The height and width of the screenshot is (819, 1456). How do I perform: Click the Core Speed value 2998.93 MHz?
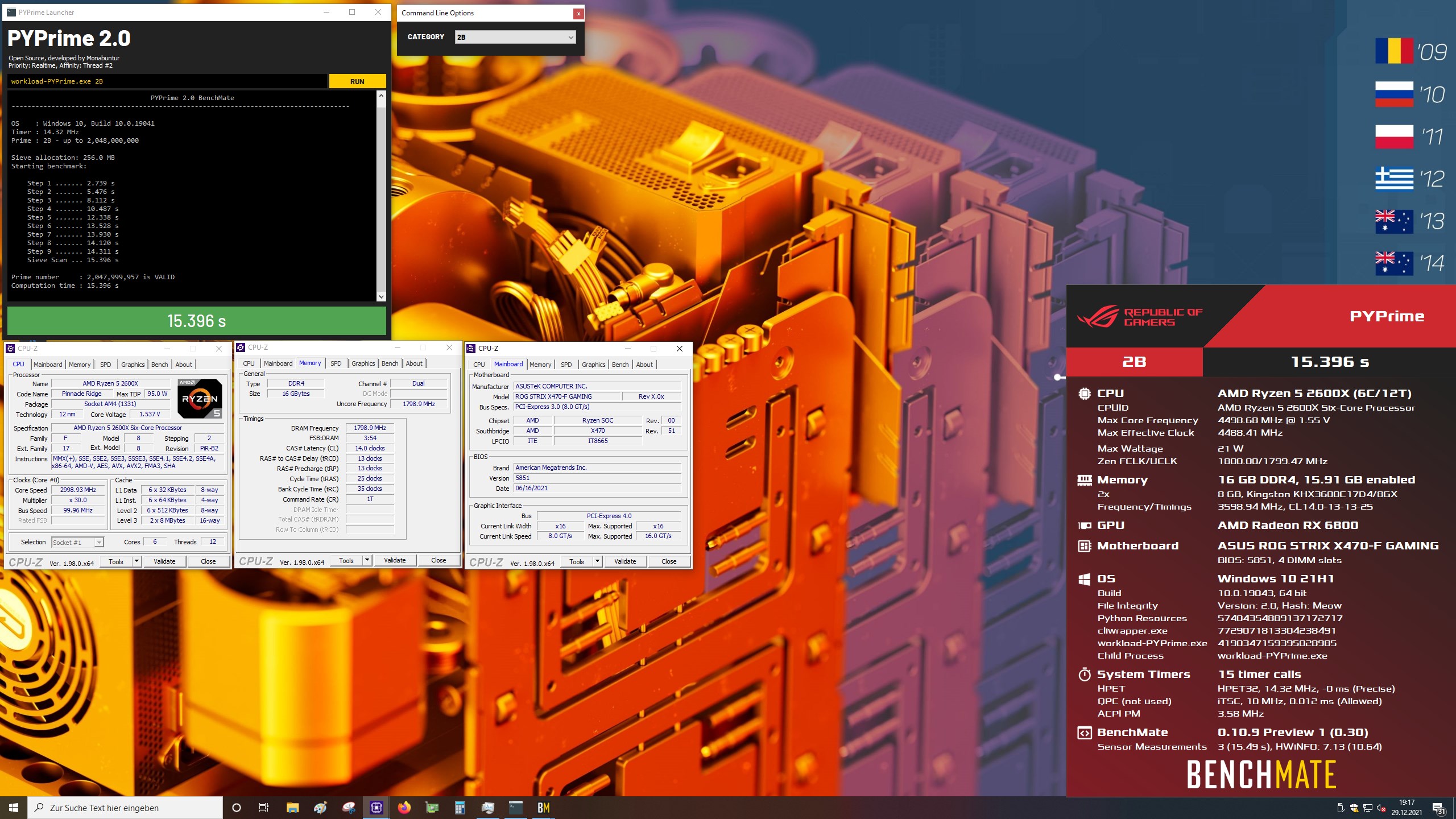click(78, 490)
